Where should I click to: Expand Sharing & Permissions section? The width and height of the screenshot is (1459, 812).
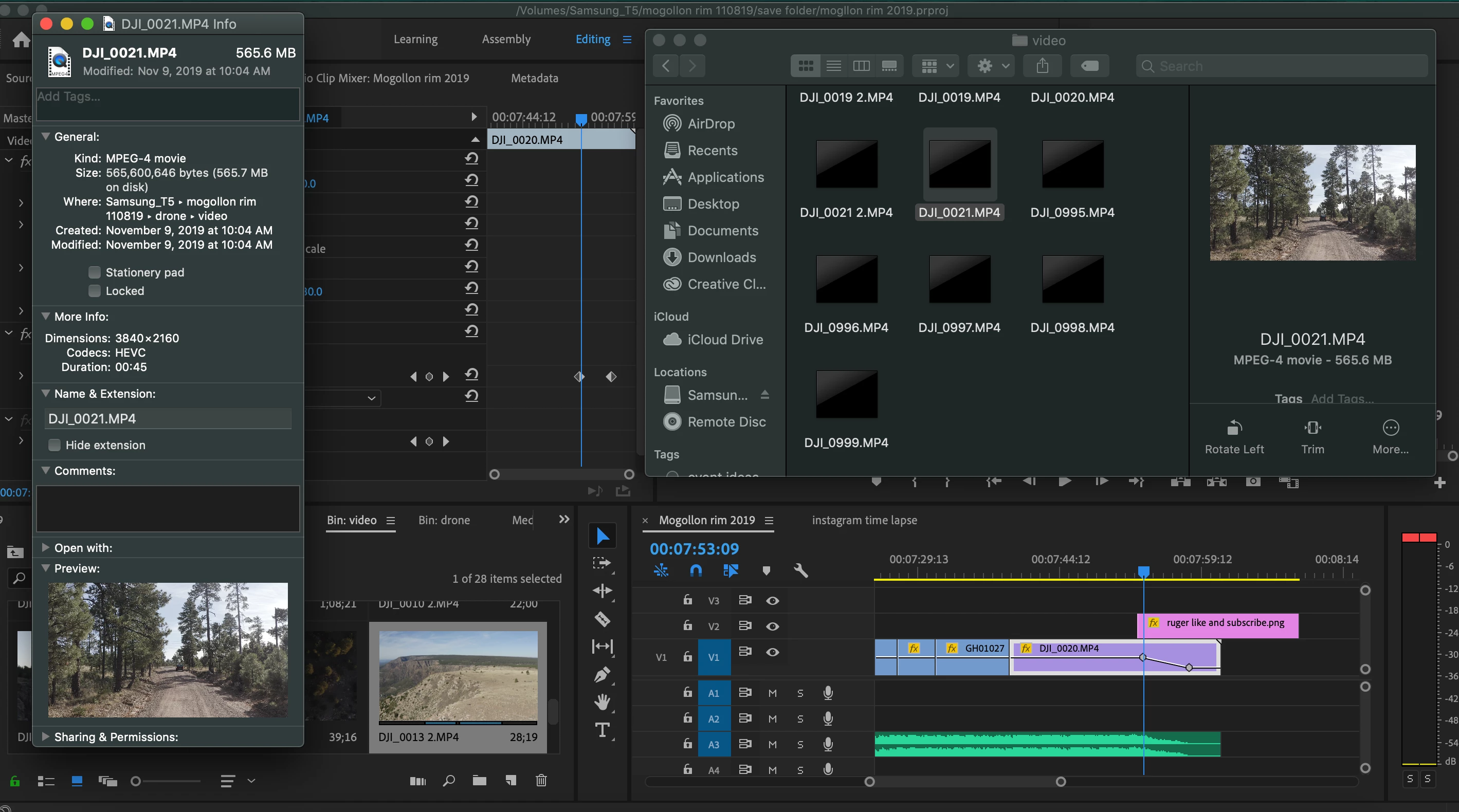(x=46, y=736)
